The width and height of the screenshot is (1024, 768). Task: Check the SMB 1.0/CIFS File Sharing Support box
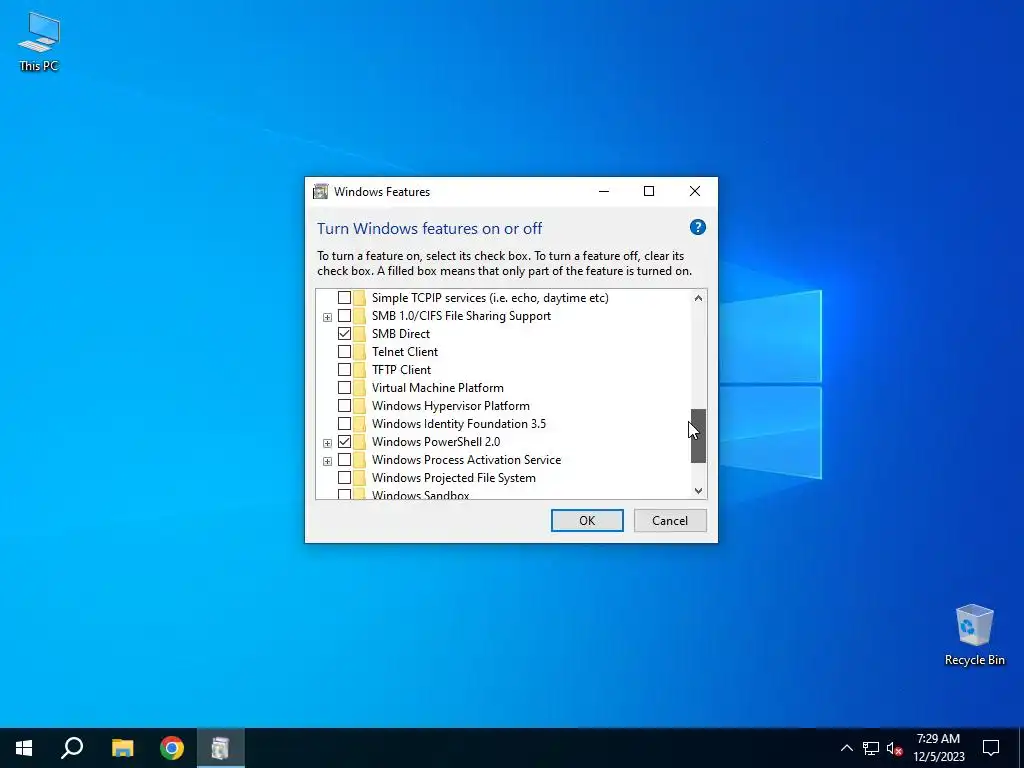coord(344,315)
